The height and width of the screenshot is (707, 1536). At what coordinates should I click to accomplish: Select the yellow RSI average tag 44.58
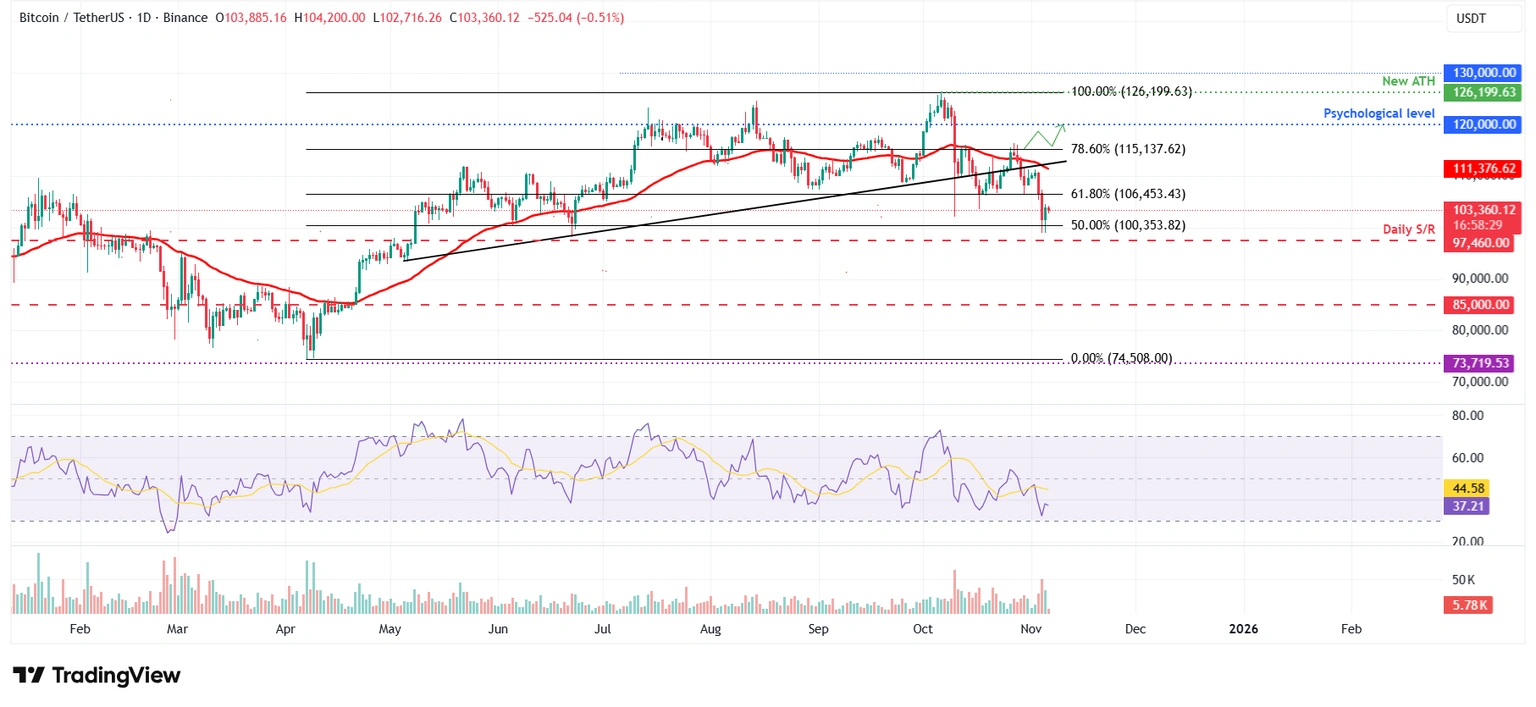[x=1466, y=488]
